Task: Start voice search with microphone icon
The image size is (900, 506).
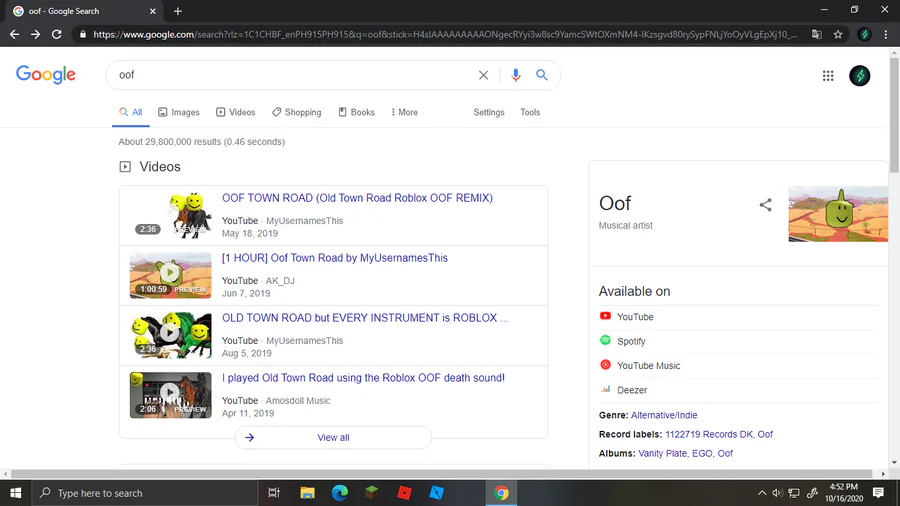Action: point(515,75)
